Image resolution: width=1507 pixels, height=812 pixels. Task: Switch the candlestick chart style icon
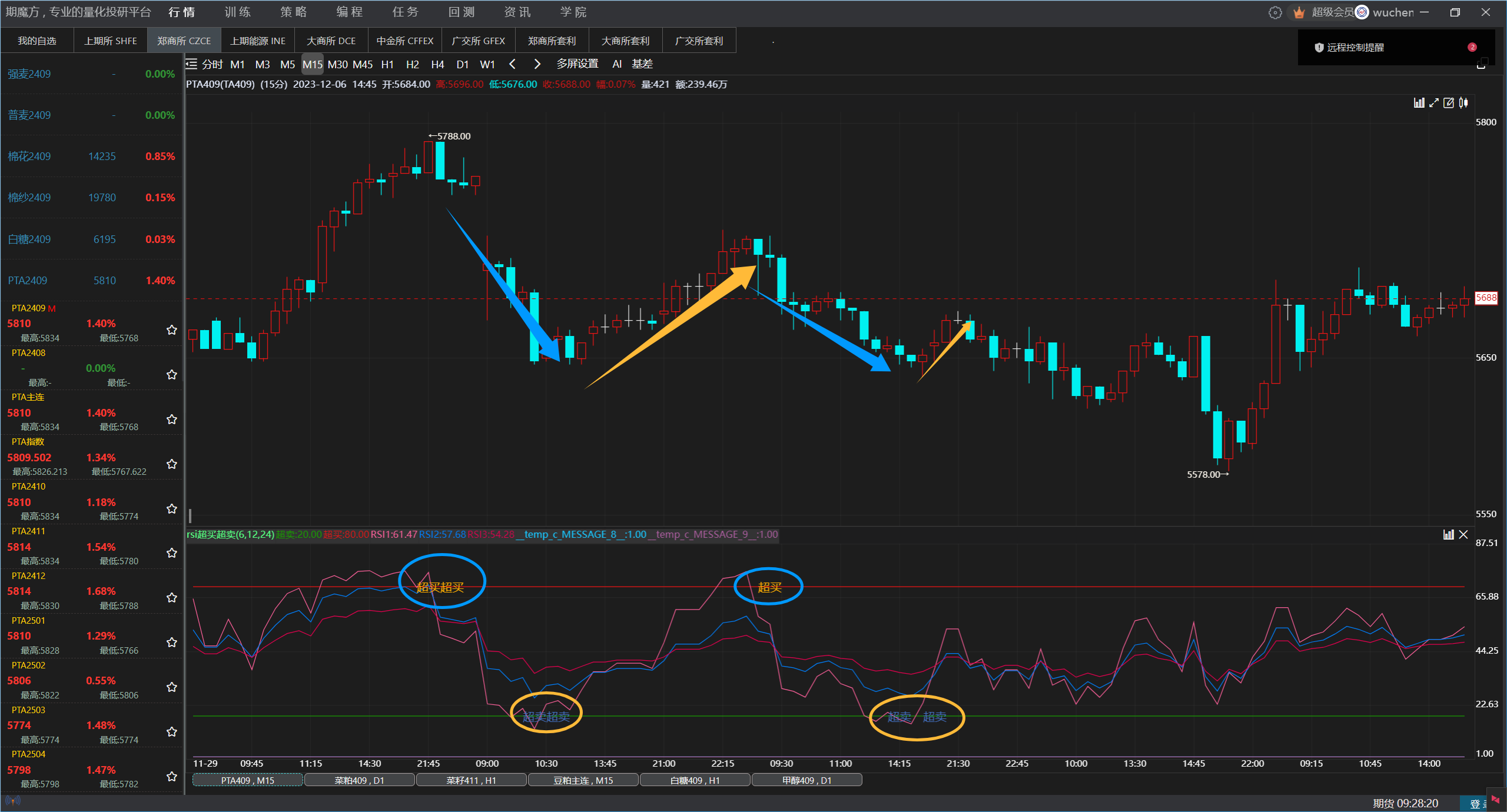(1464, 103)
